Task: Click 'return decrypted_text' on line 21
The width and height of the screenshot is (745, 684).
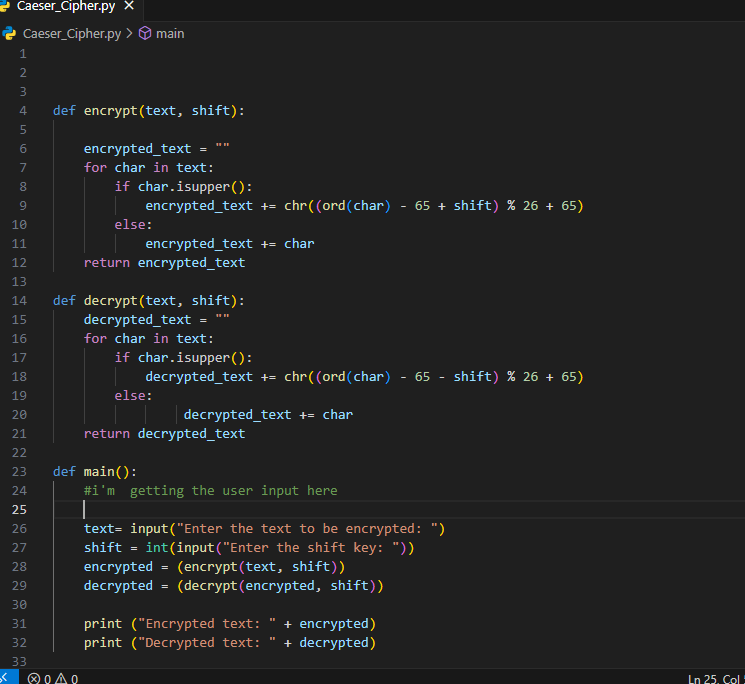Action: pos(164,434)
